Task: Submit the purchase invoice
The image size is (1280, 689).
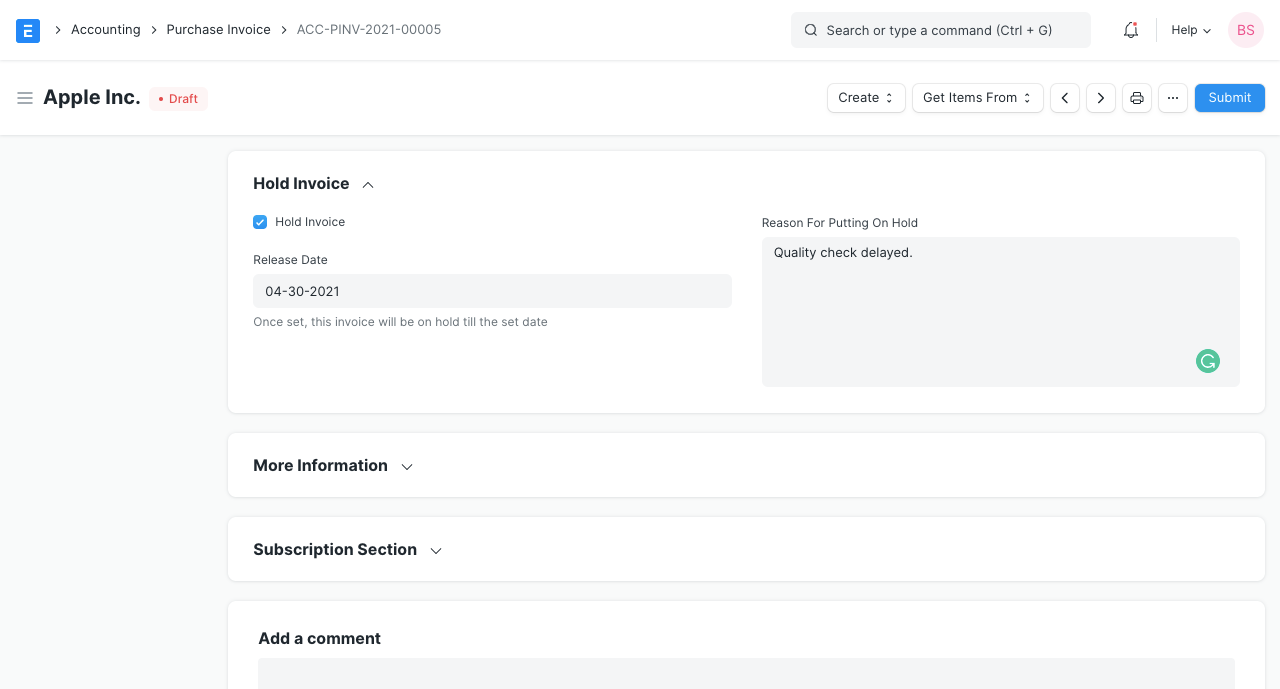Action: 1229,98
